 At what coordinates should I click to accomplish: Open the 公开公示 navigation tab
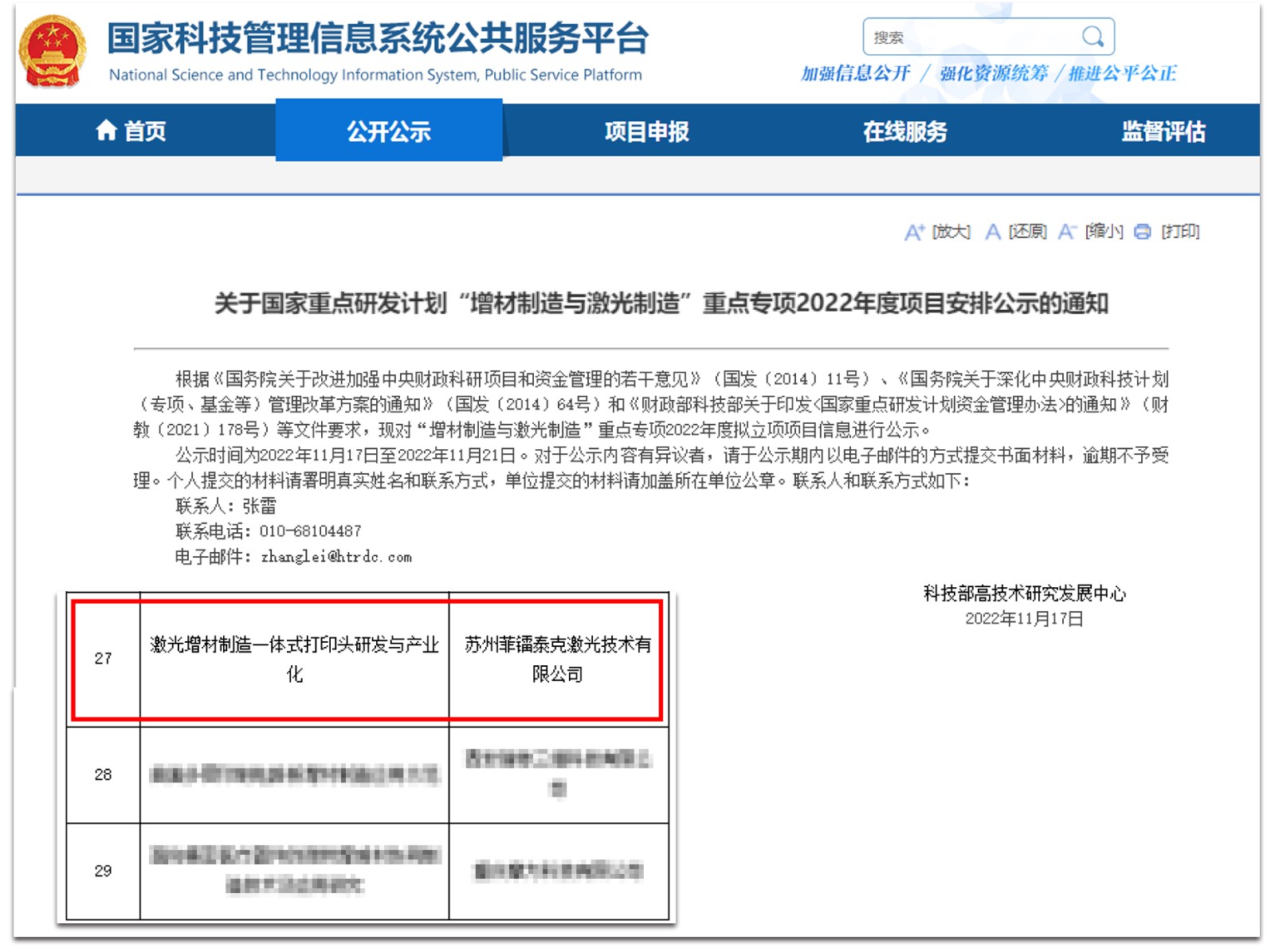(x=389, y=130)
